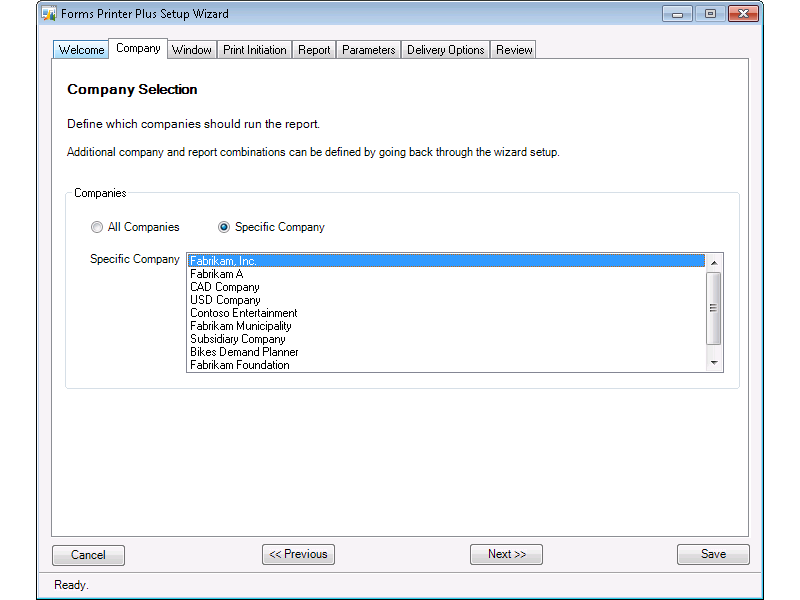This screenshot has width=800, height=600.
Task: Maximize the Setup Wizard window
Action: coord(710,14)
